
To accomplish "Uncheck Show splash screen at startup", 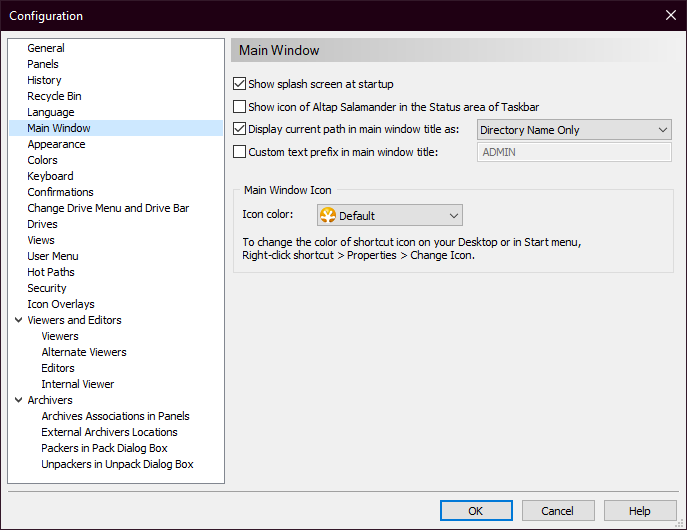I will click(239, 84).
